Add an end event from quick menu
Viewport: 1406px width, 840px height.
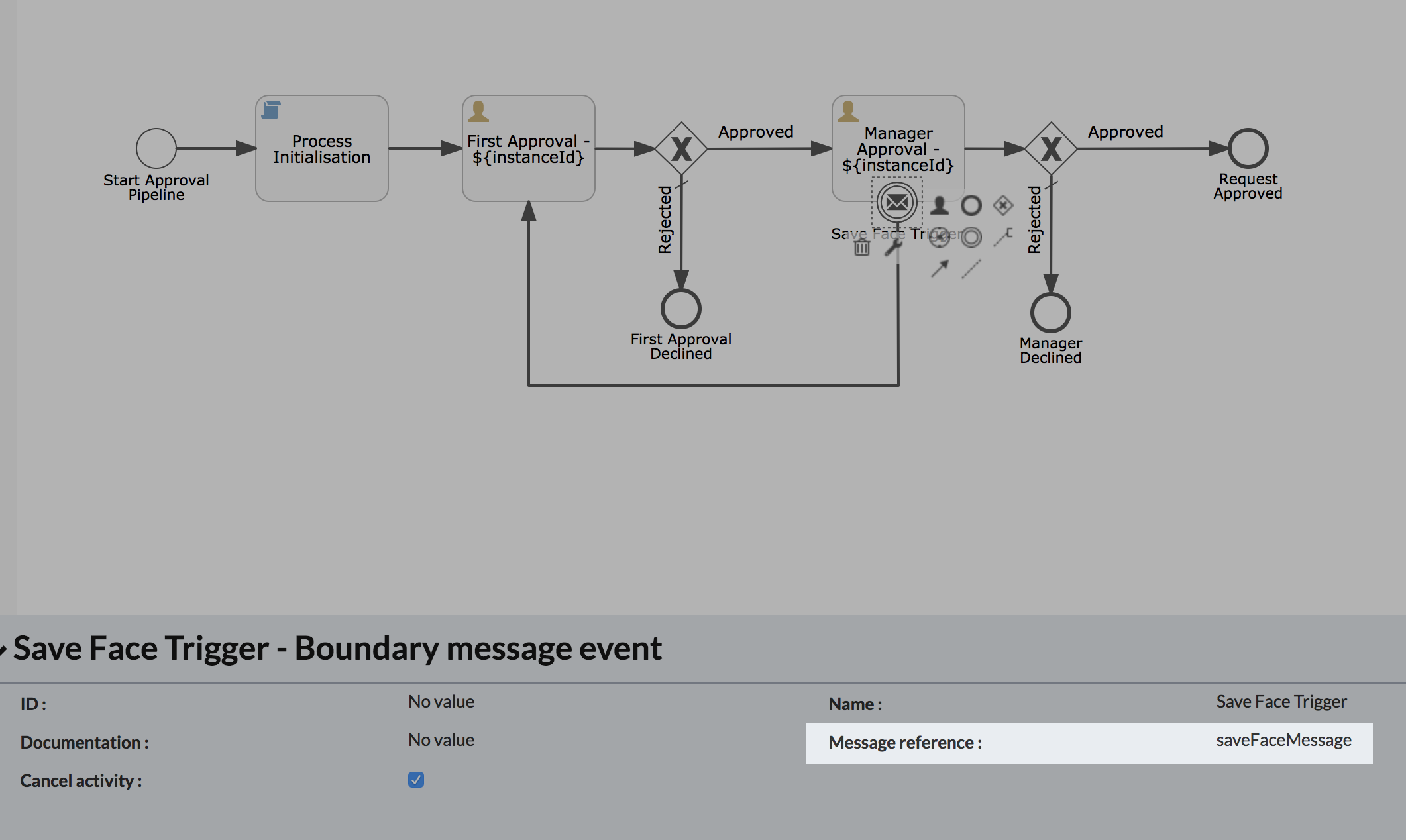point(971,205)
